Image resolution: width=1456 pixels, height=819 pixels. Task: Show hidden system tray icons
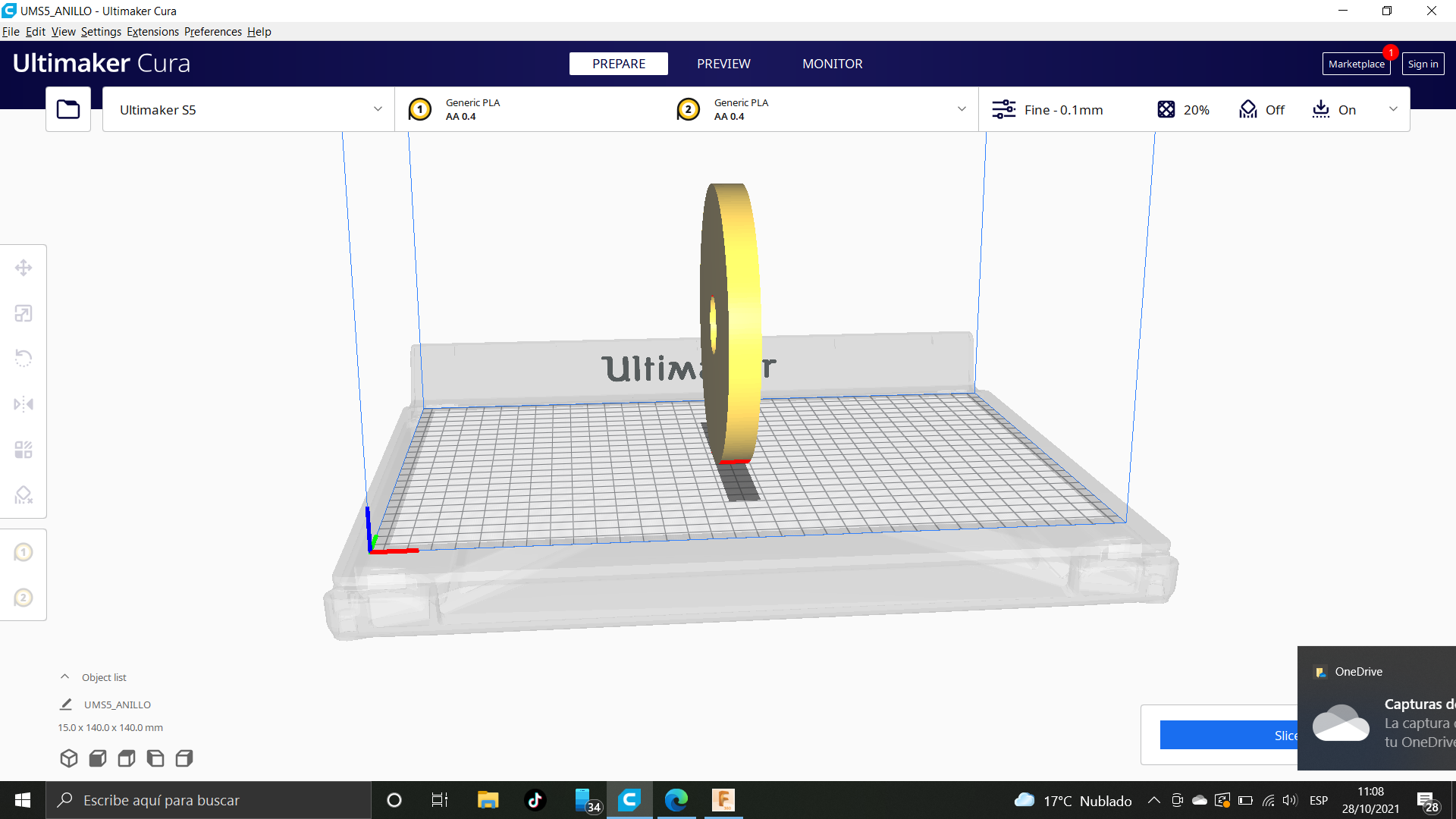click(x=1153, y=800)
